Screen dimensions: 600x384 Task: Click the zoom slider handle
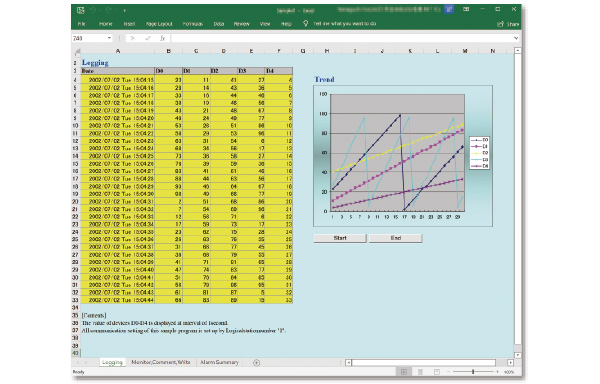[473, 372]
